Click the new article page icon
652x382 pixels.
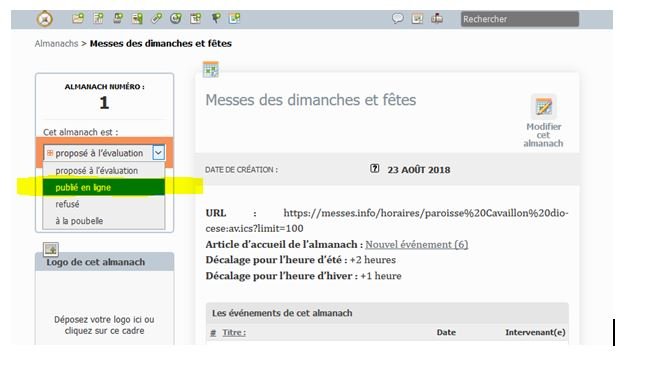click(99, 18)
